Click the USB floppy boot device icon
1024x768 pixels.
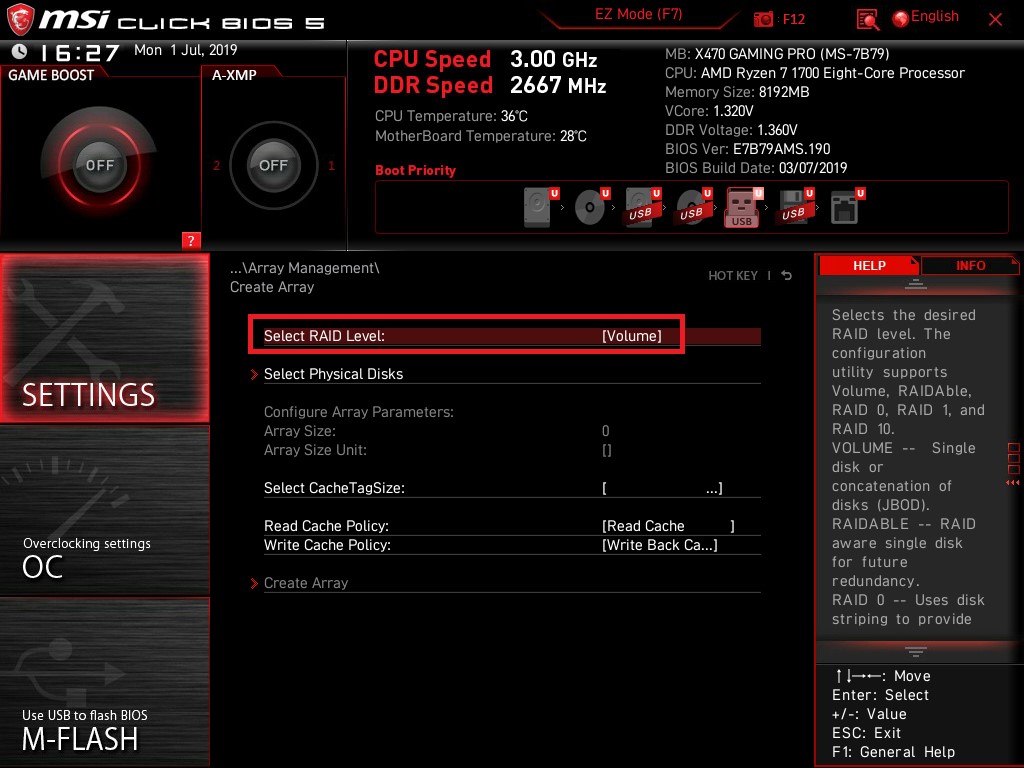pyautogui.click(x=793, y=208)
